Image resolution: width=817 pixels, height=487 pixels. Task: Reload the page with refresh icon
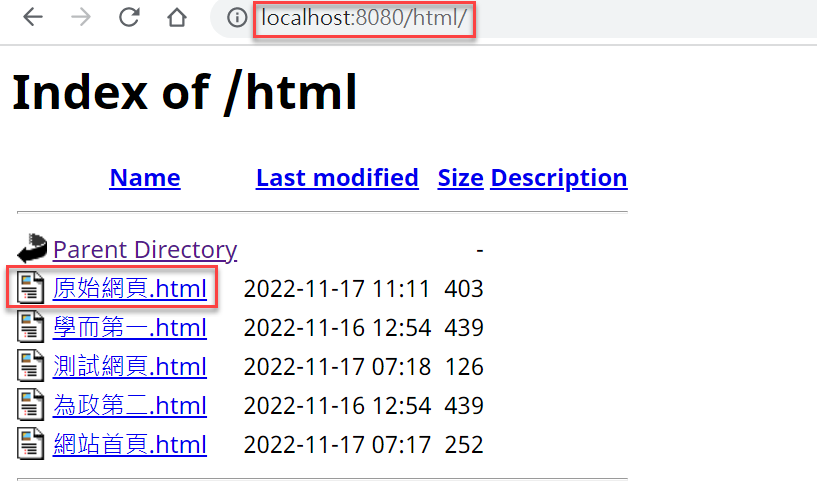pos(129,17)
